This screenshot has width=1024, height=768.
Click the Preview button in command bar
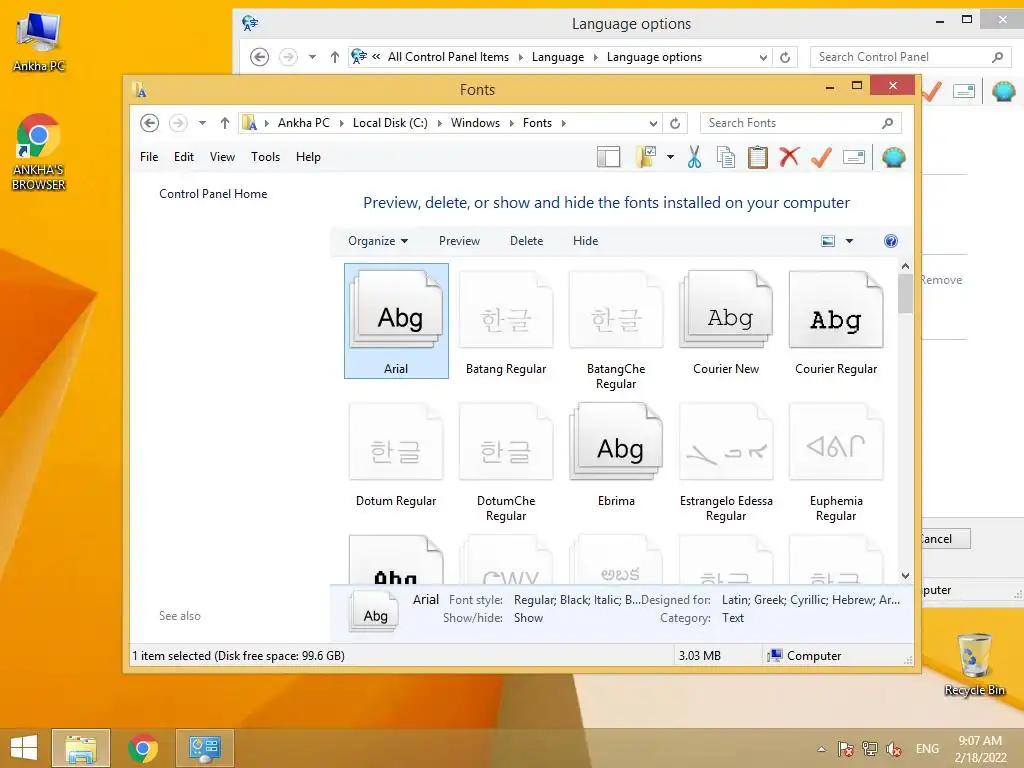point(459,241)
